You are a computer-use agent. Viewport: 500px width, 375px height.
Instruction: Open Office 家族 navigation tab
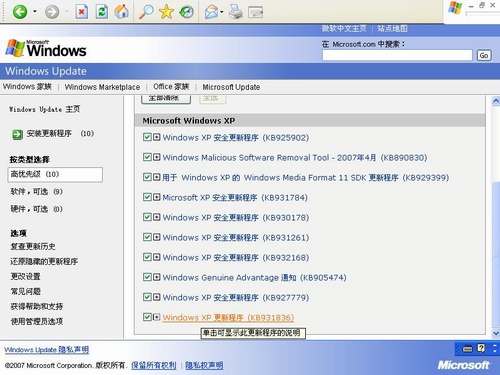171,87
